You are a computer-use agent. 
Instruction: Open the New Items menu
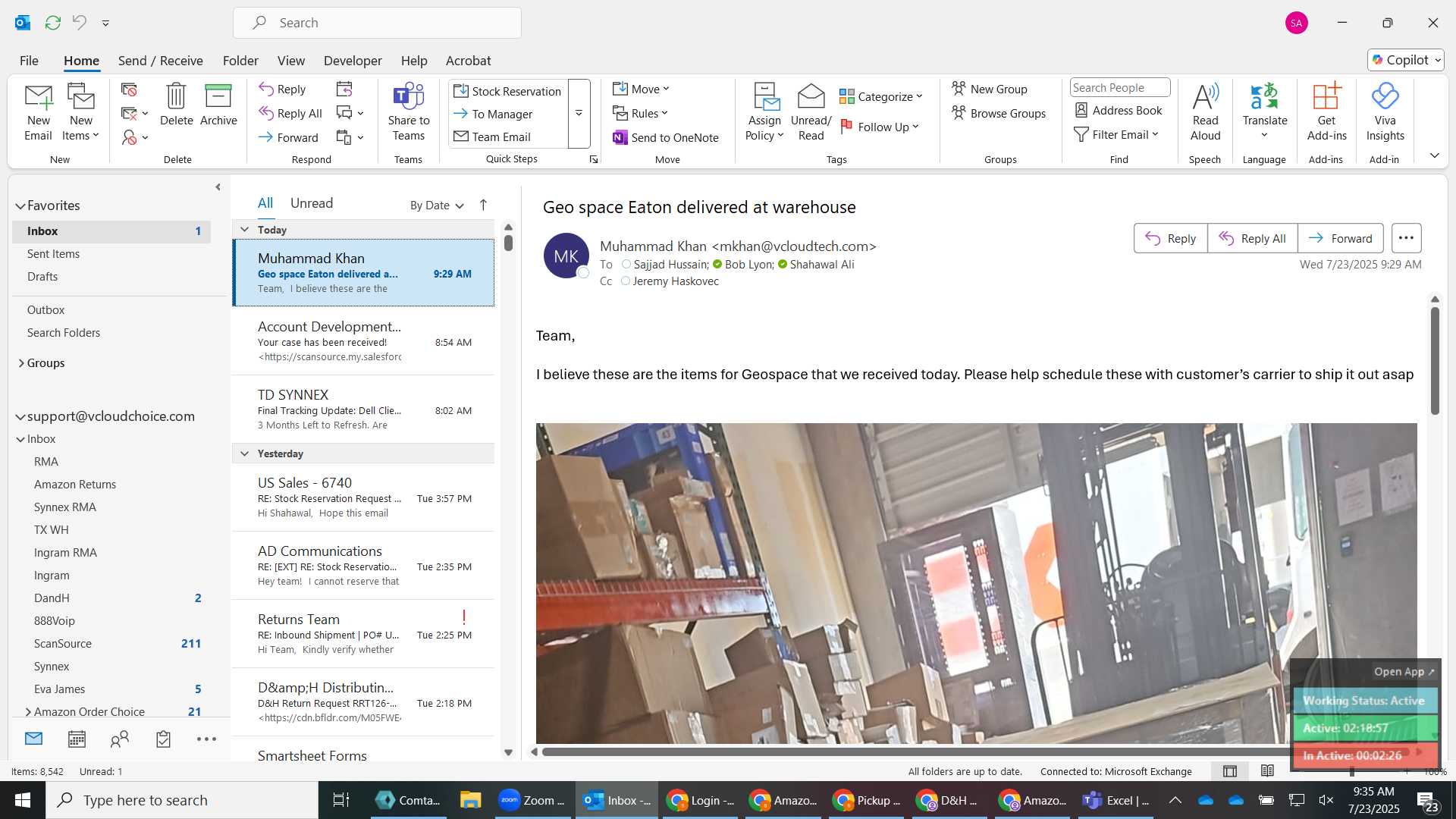(x=80, y=112)
